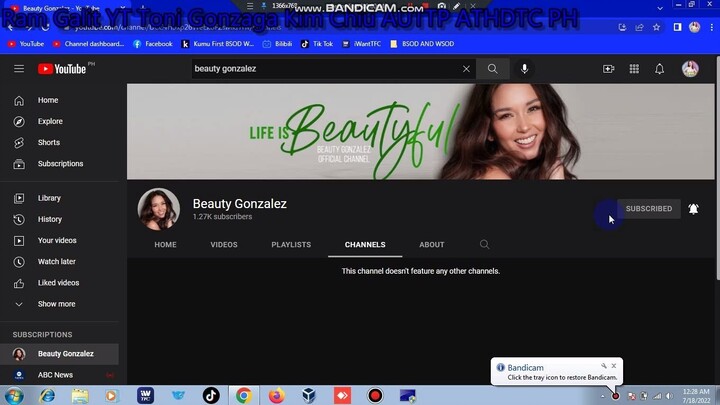Image resolution: width=720 pixels, height=405 pixels.
Task: Open the BSOD AND WSOD bookmark folder
Action: click(x=422, y=44)
